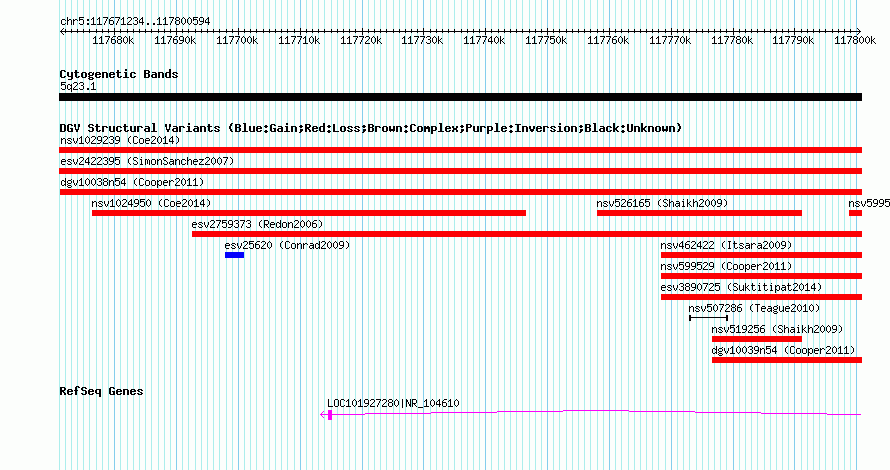Open the LOC101927280|NR_104610 gene label

pyautogui.click(x=393, y=404)
